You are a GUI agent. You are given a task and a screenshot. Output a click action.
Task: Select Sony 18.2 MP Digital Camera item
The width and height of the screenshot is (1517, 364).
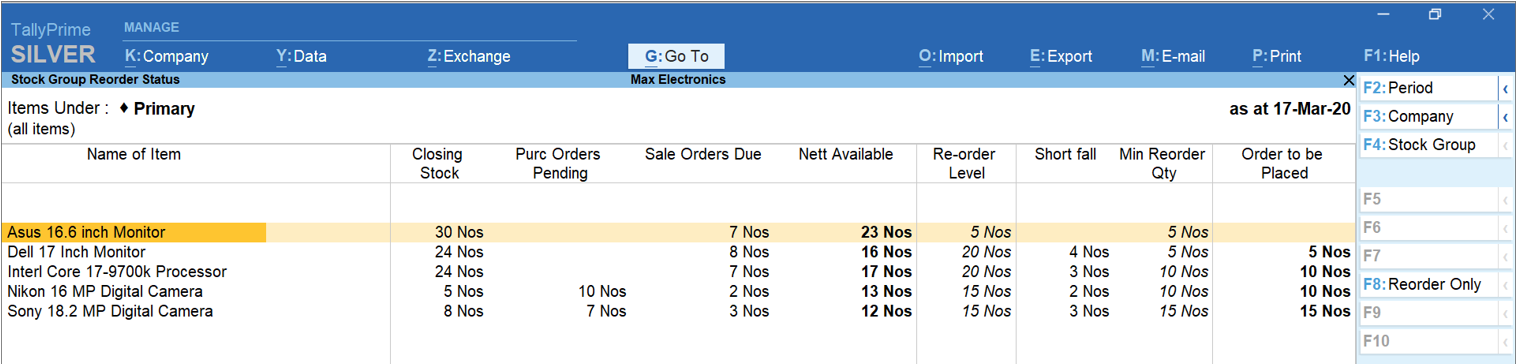(x=110, y=312)
